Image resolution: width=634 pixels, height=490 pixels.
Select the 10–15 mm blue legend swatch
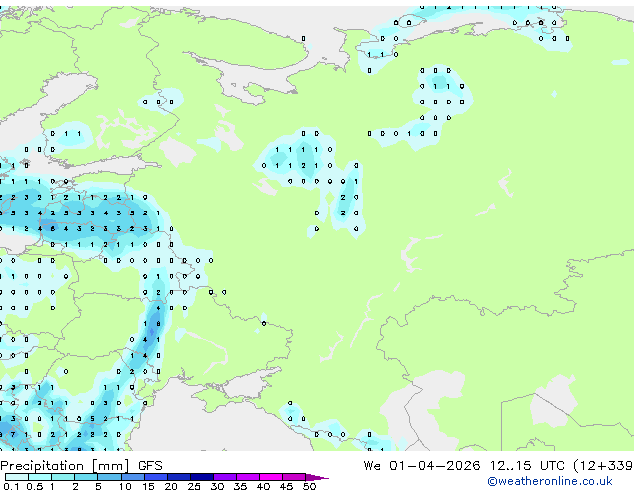pyautogui.click(x=132, y=477)
